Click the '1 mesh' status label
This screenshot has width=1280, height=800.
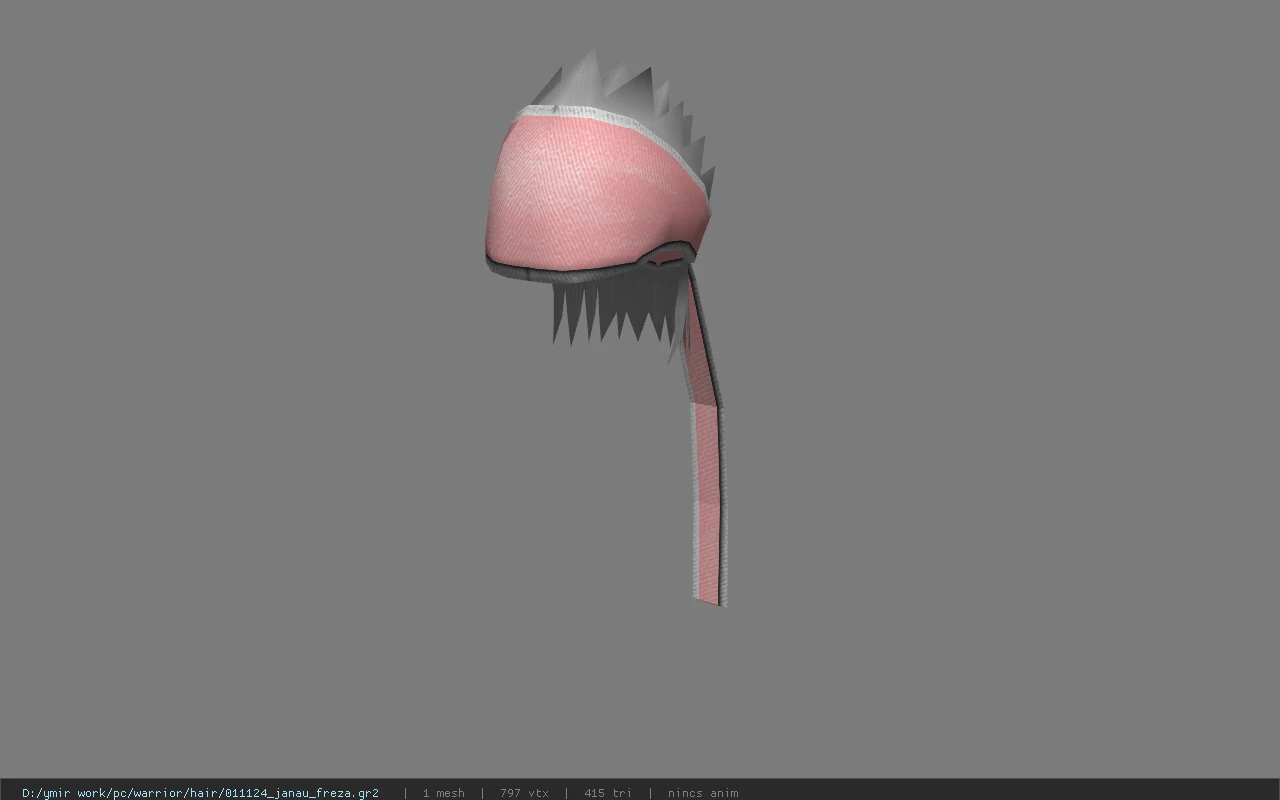443,793
